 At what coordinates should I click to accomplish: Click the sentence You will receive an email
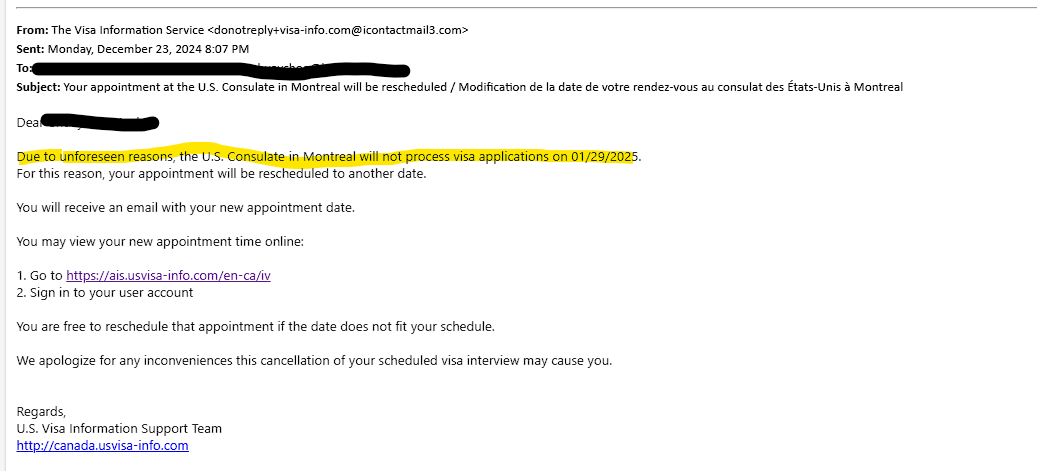[186, 208]
